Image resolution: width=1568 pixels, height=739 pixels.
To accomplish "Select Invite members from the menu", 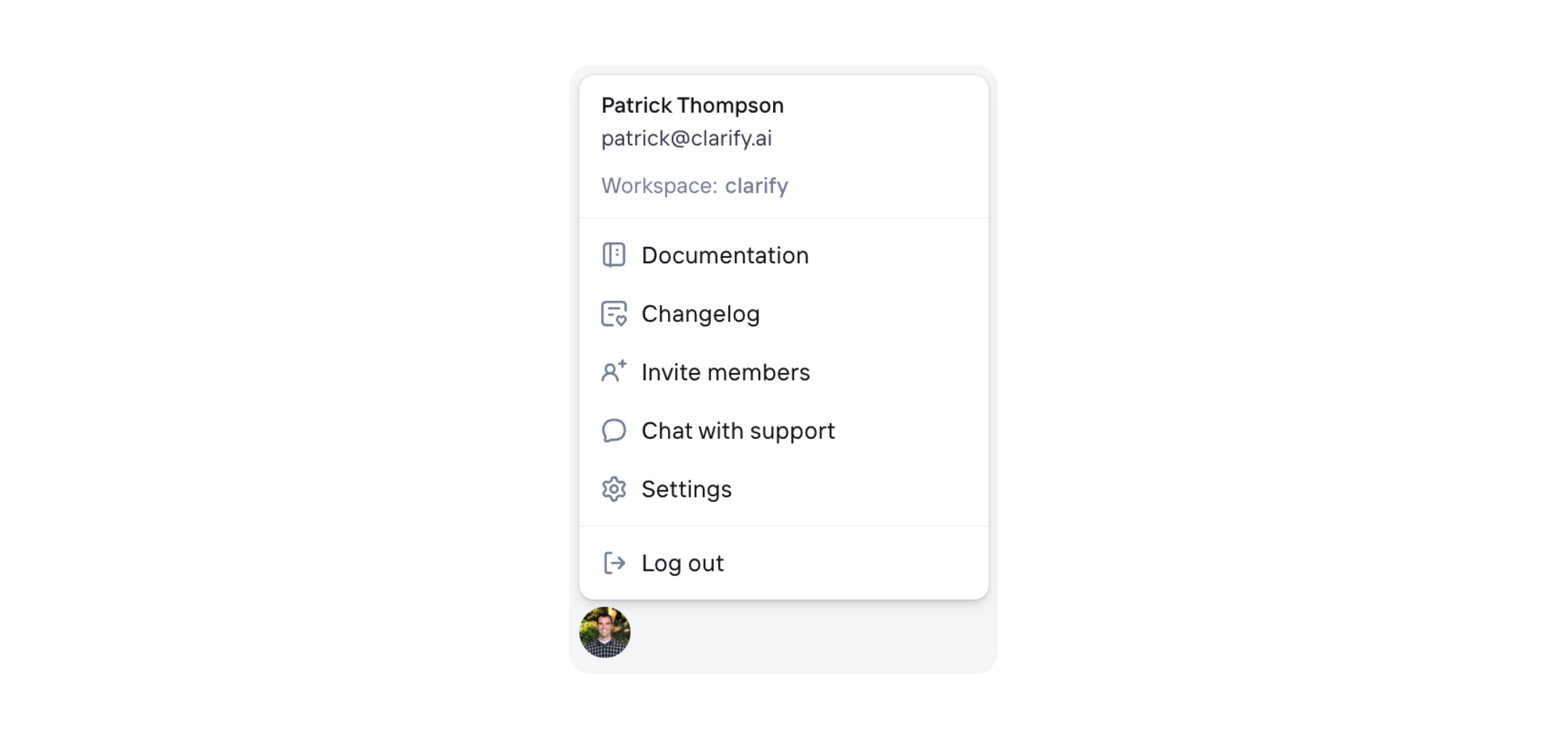I will pyautogui.click(x=783, y=372).
